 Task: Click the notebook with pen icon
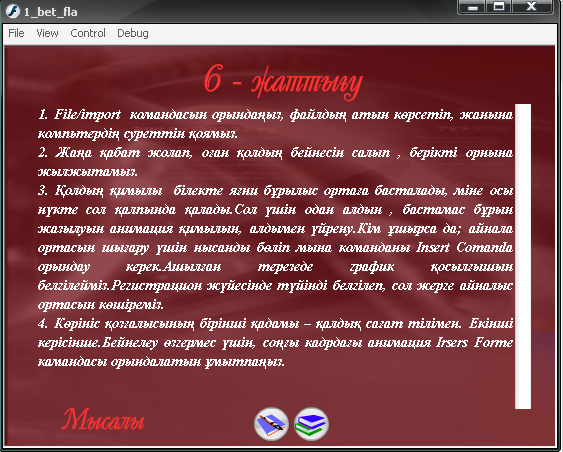click(271, 424)
